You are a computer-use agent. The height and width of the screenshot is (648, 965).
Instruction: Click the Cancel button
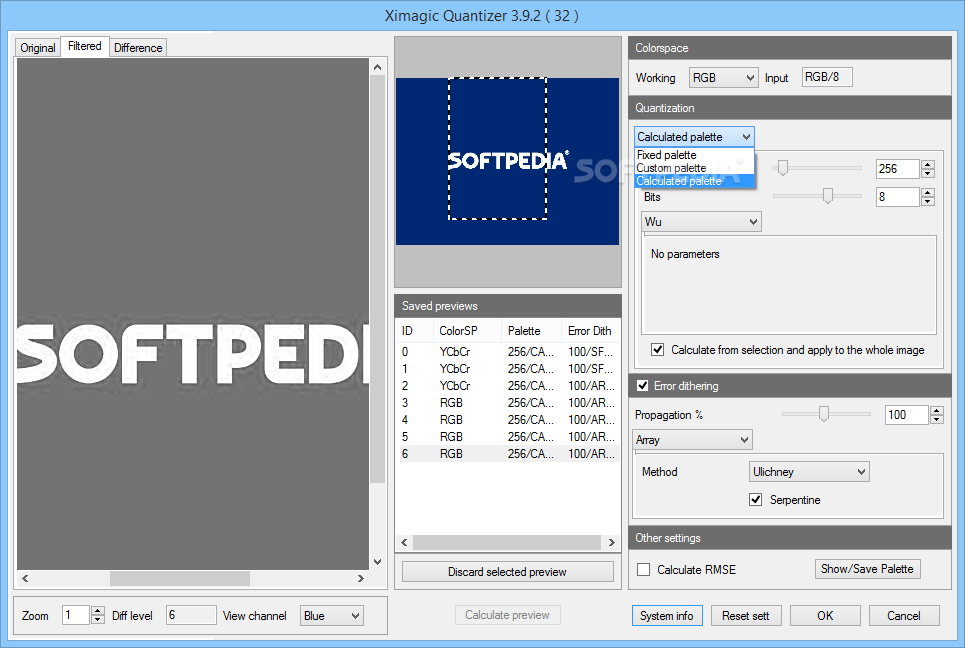903,615
